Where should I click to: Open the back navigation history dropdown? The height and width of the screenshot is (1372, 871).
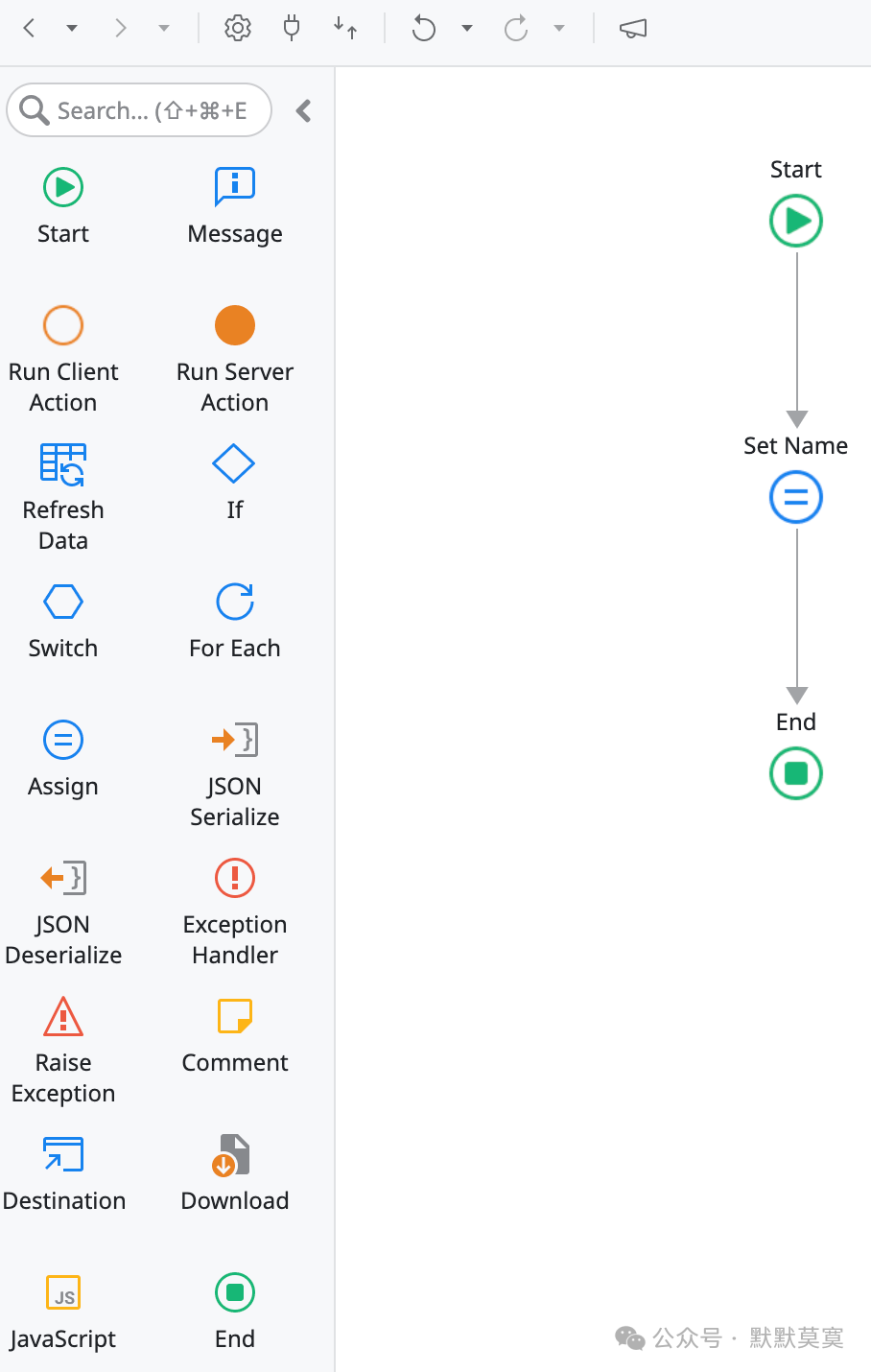72,29
